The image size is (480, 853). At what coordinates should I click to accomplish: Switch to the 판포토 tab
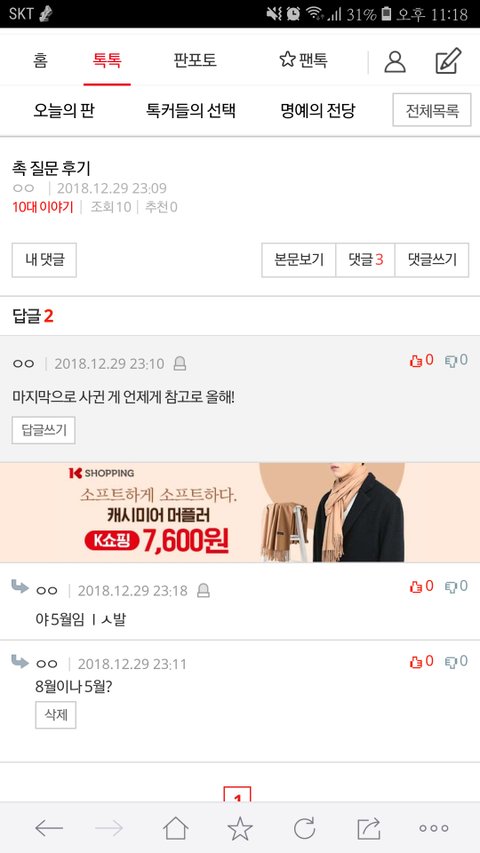click(195, 60)
